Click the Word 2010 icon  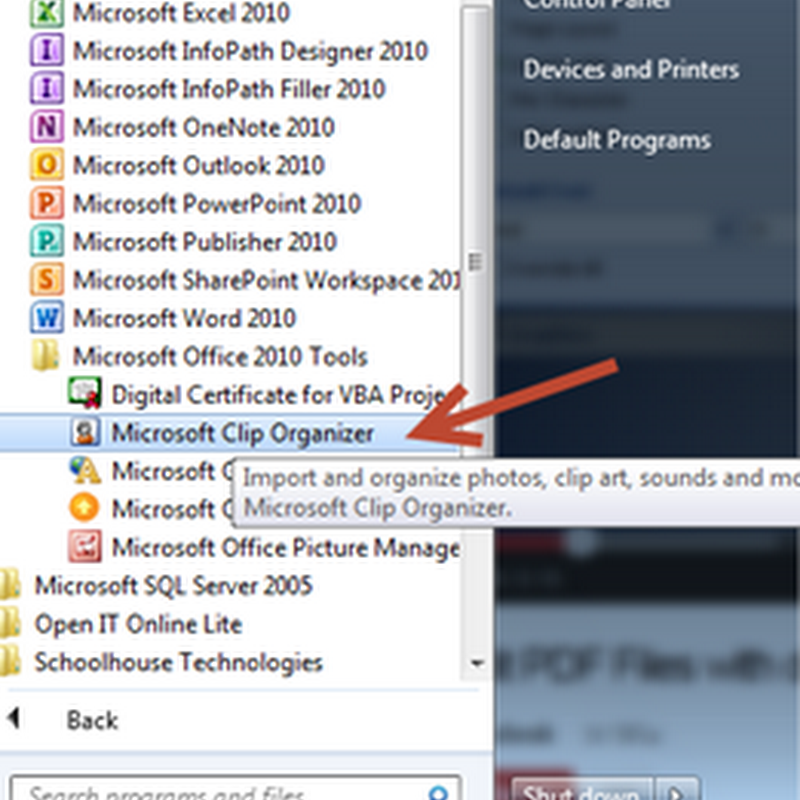click(46, 317)
